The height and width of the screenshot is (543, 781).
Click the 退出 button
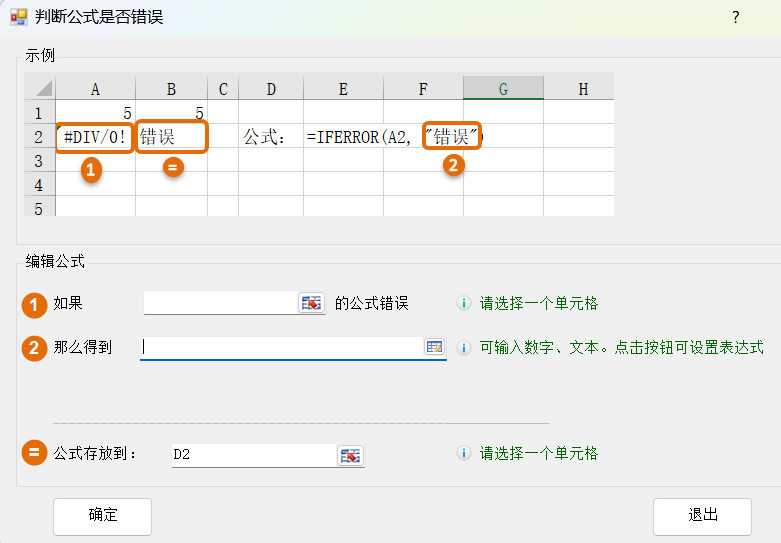702,516
